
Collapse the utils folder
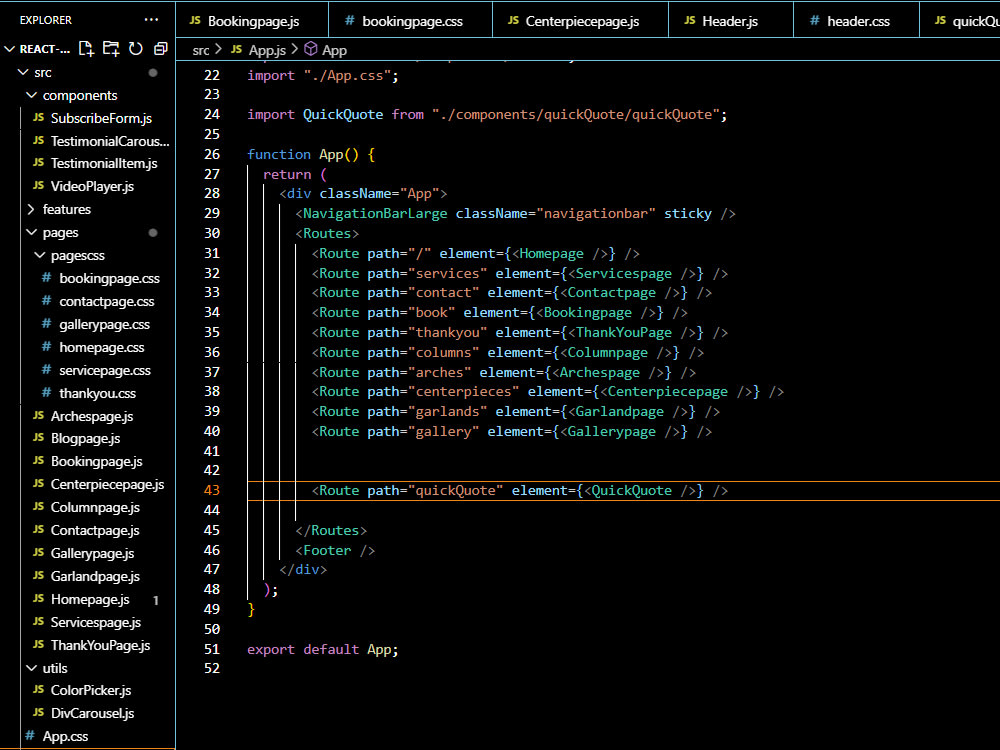click(31, 668)
